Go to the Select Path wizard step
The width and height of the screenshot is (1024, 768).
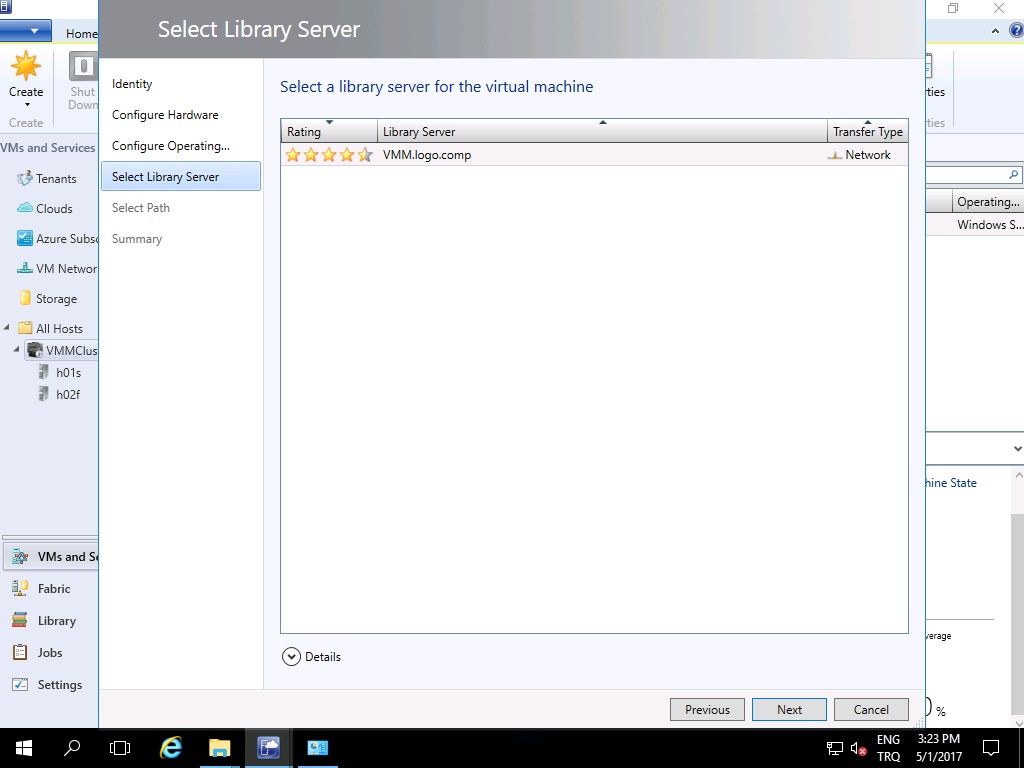pyautogui.click(x=141, y=208)
